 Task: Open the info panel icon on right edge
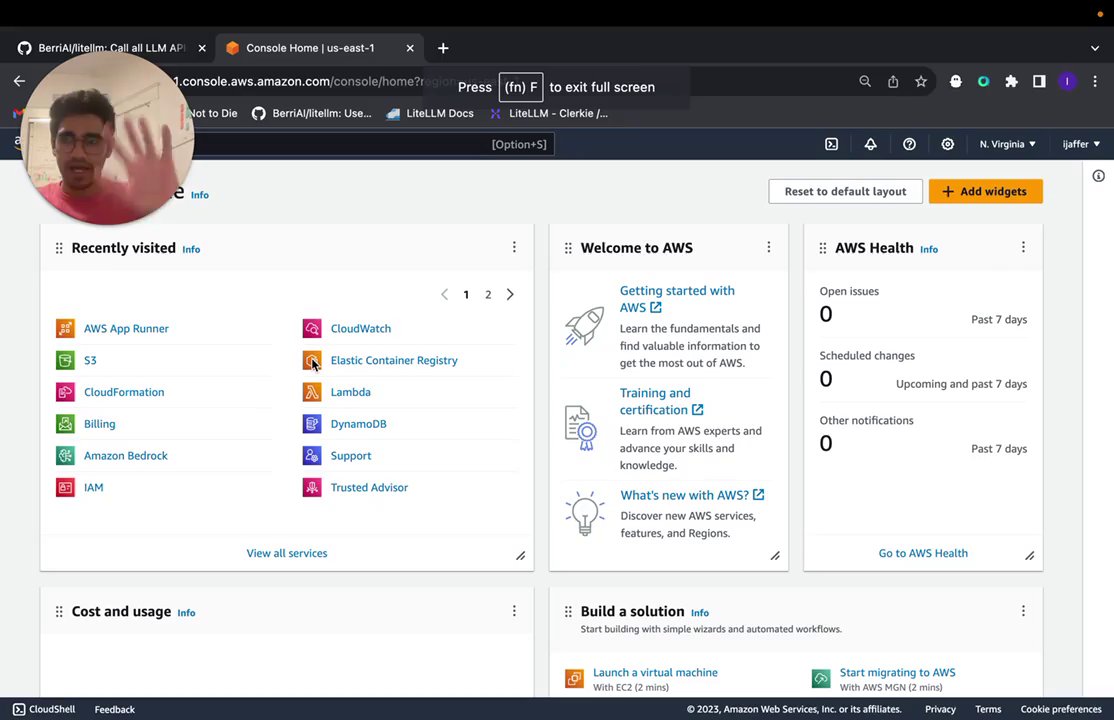point(1098,176)
